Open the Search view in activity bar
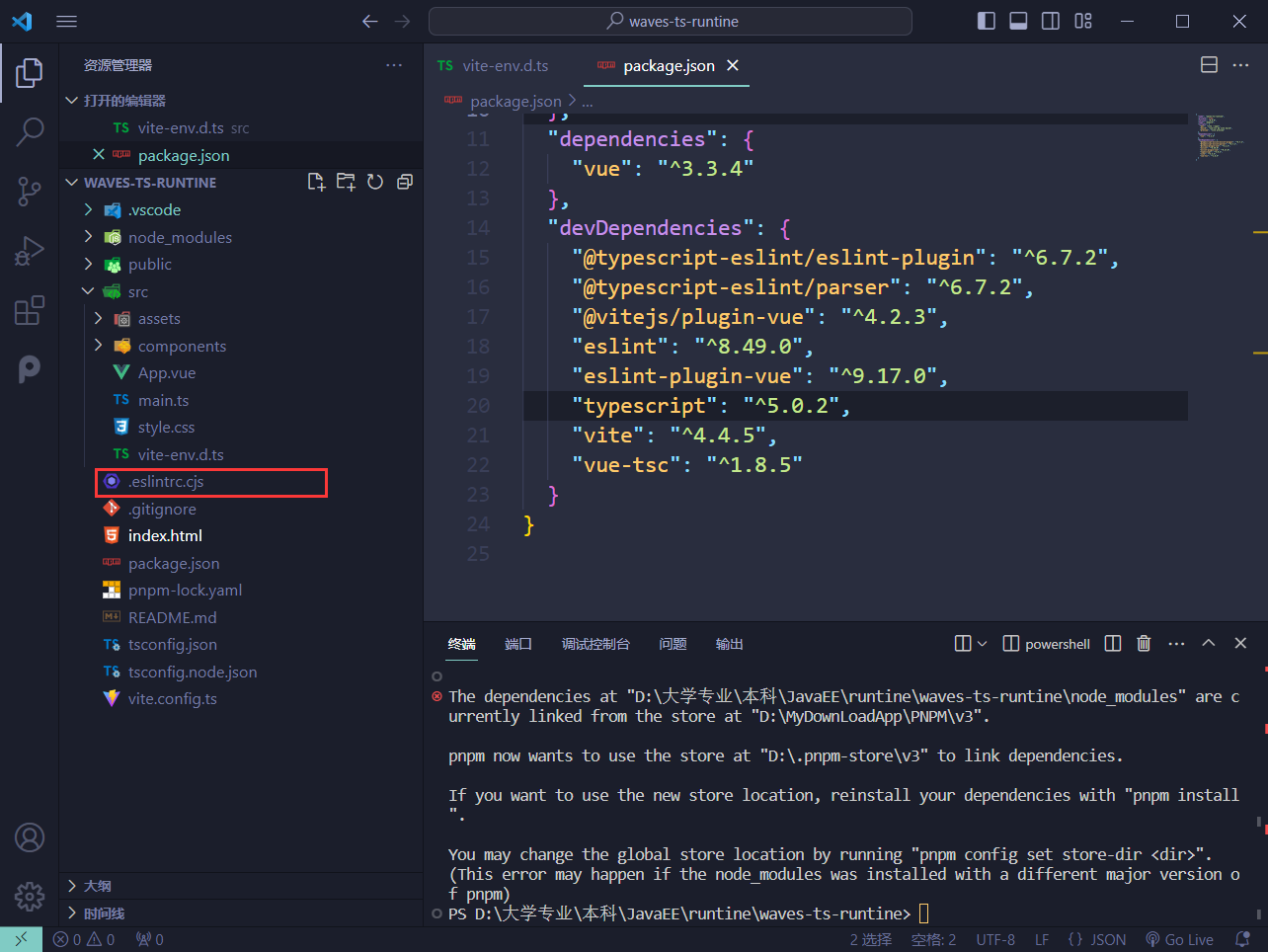Screen dimensions: 1268x952 [x=30, y=131]
